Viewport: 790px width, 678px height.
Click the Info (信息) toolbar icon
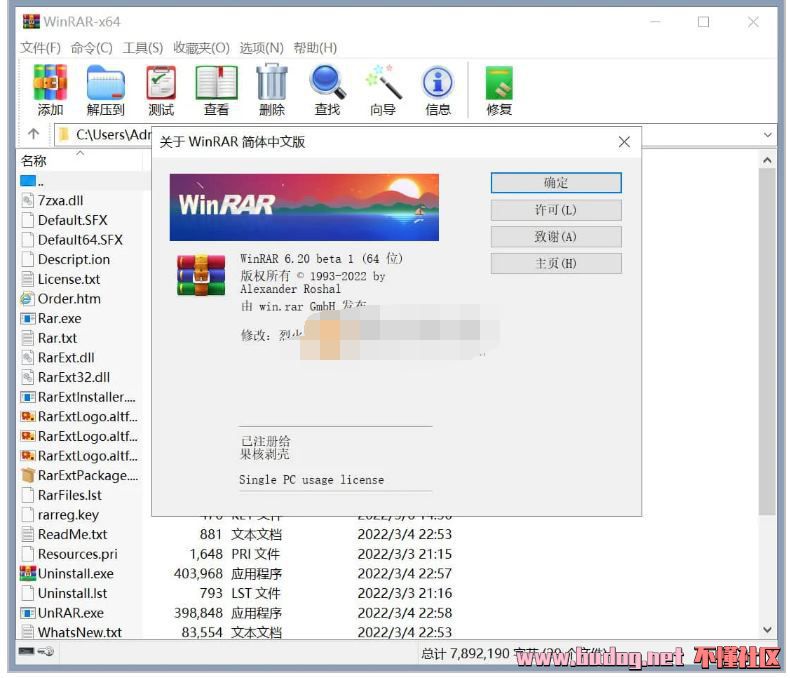tap(438, 91)
